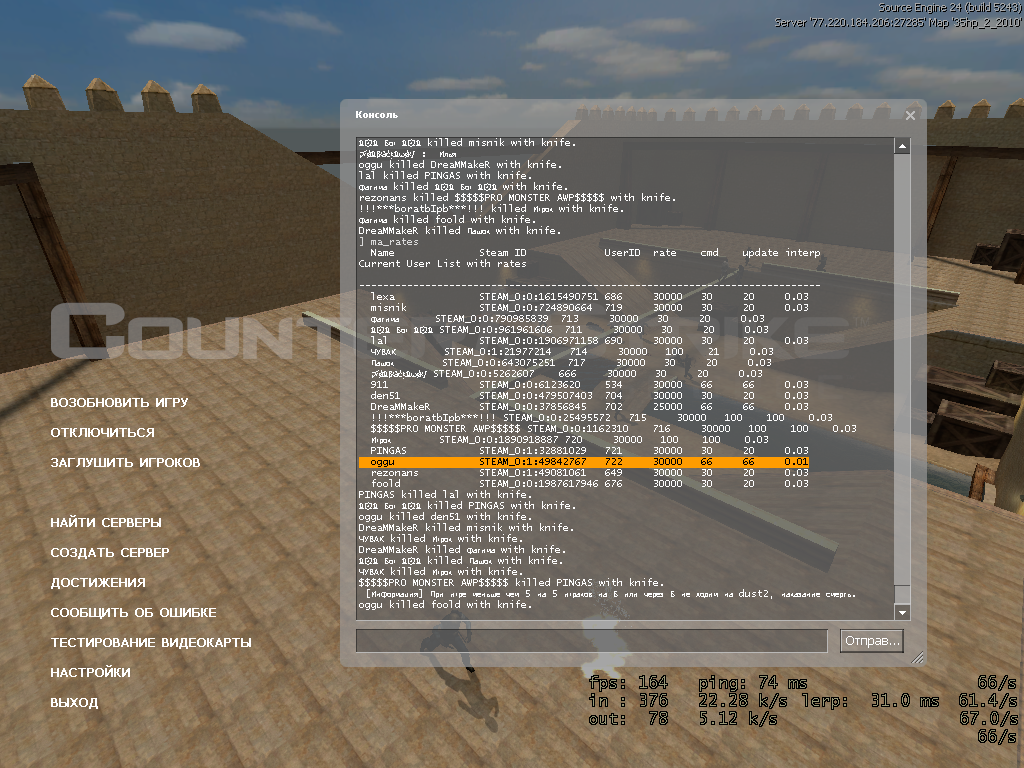Click the console scrollbar thumb
Viewport: 1024px width, 768px height.
[x=902, y=595]
